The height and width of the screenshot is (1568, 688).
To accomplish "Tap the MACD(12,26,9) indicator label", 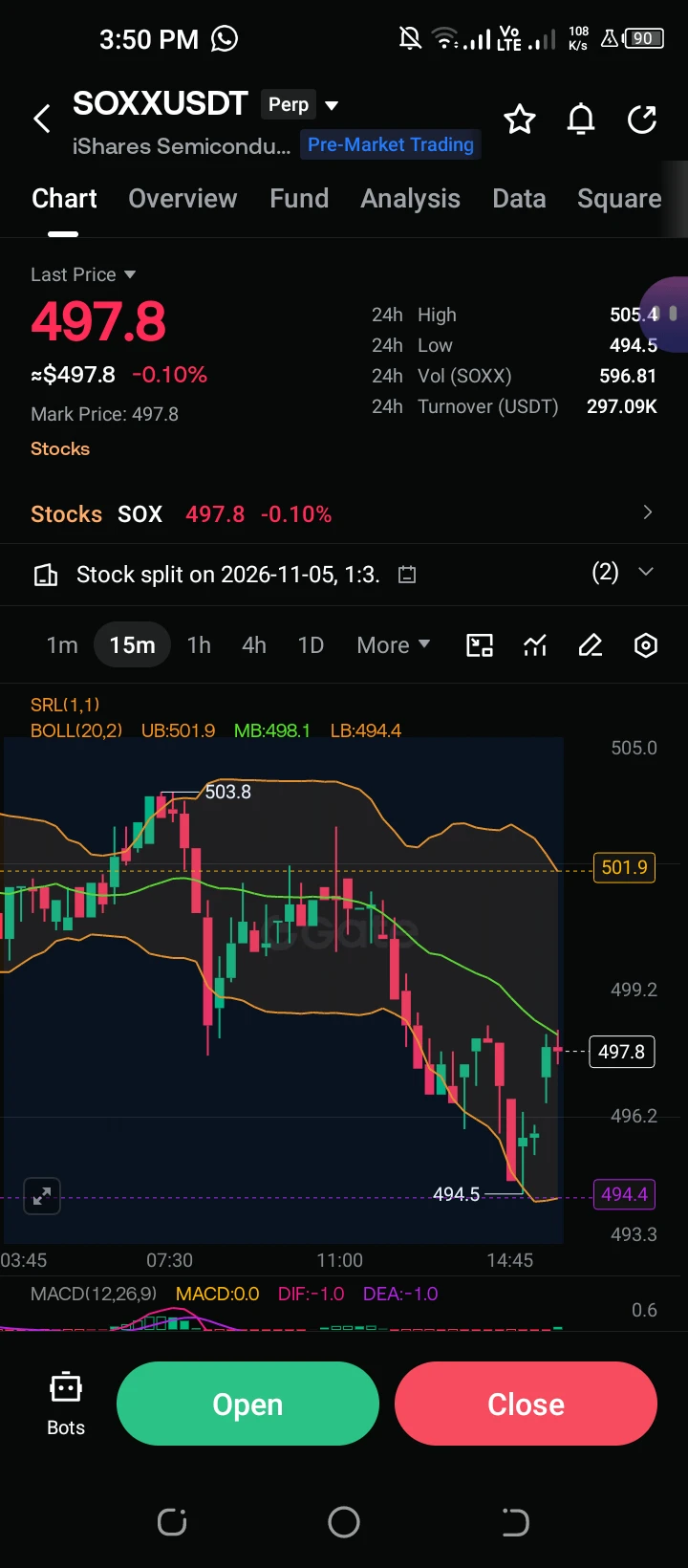I will click(94, 1294).
